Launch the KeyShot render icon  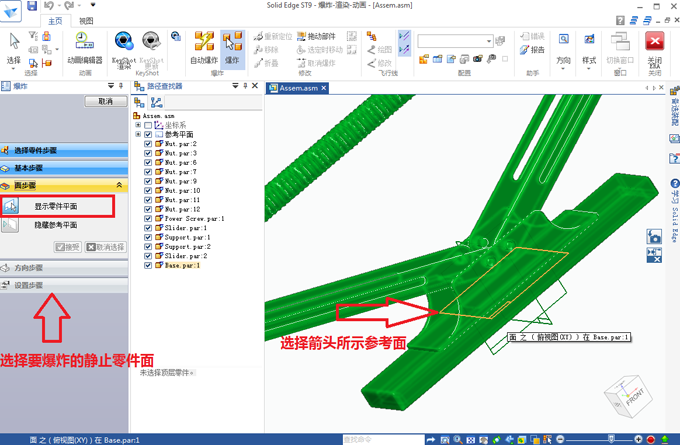tap(124, 46)
